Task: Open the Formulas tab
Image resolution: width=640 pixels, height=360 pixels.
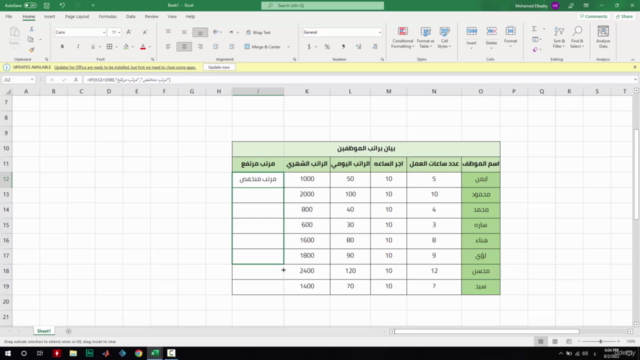Action: coord(107,16)
